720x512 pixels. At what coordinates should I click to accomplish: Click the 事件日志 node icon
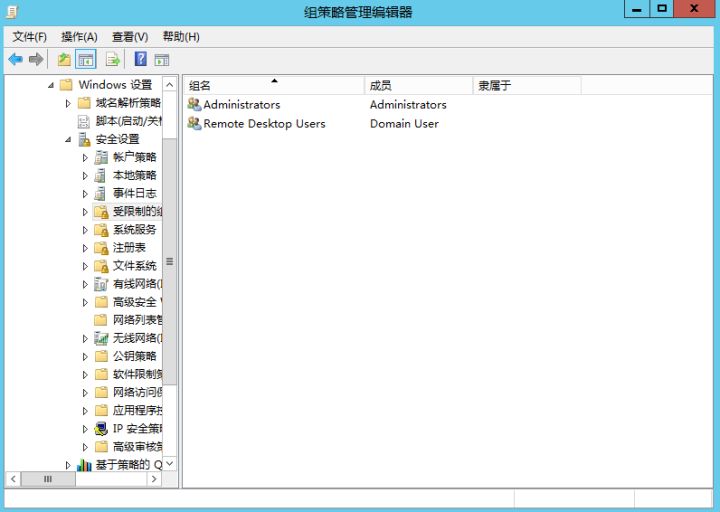(101, 193)
